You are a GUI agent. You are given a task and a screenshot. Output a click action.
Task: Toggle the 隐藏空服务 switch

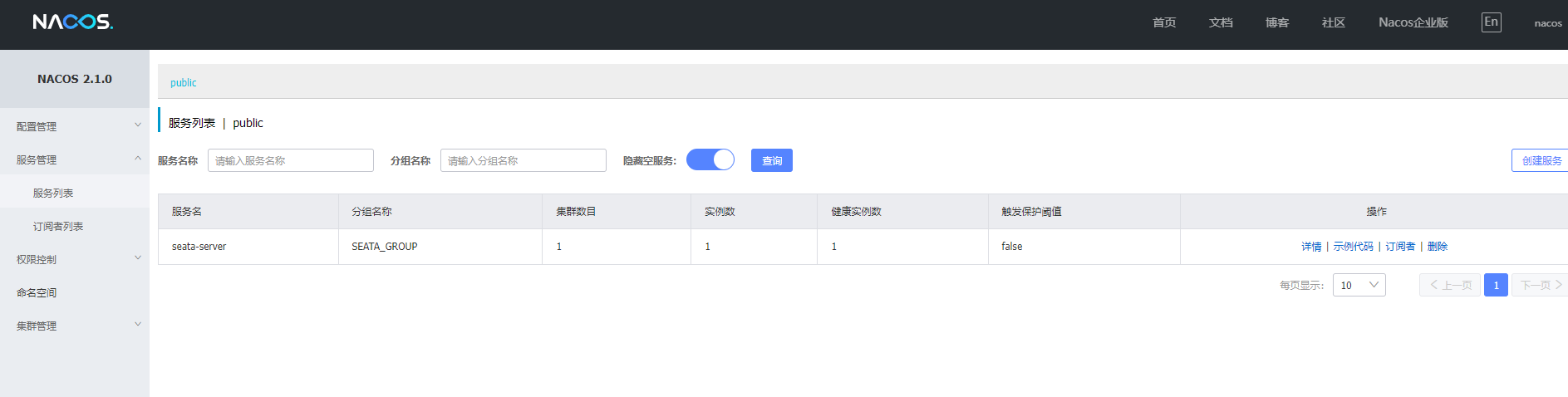point(710,159)
